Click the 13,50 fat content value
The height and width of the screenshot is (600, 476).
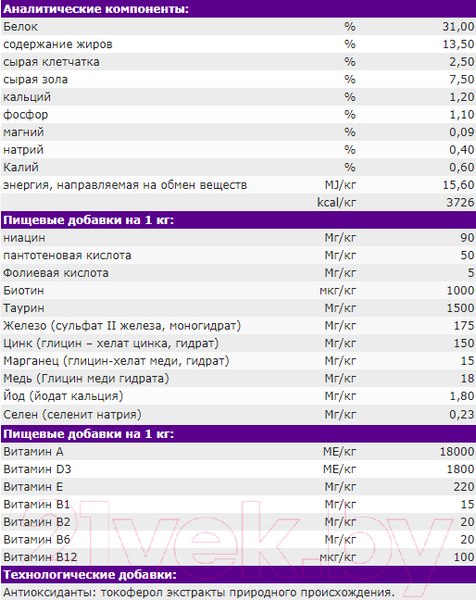458,44
